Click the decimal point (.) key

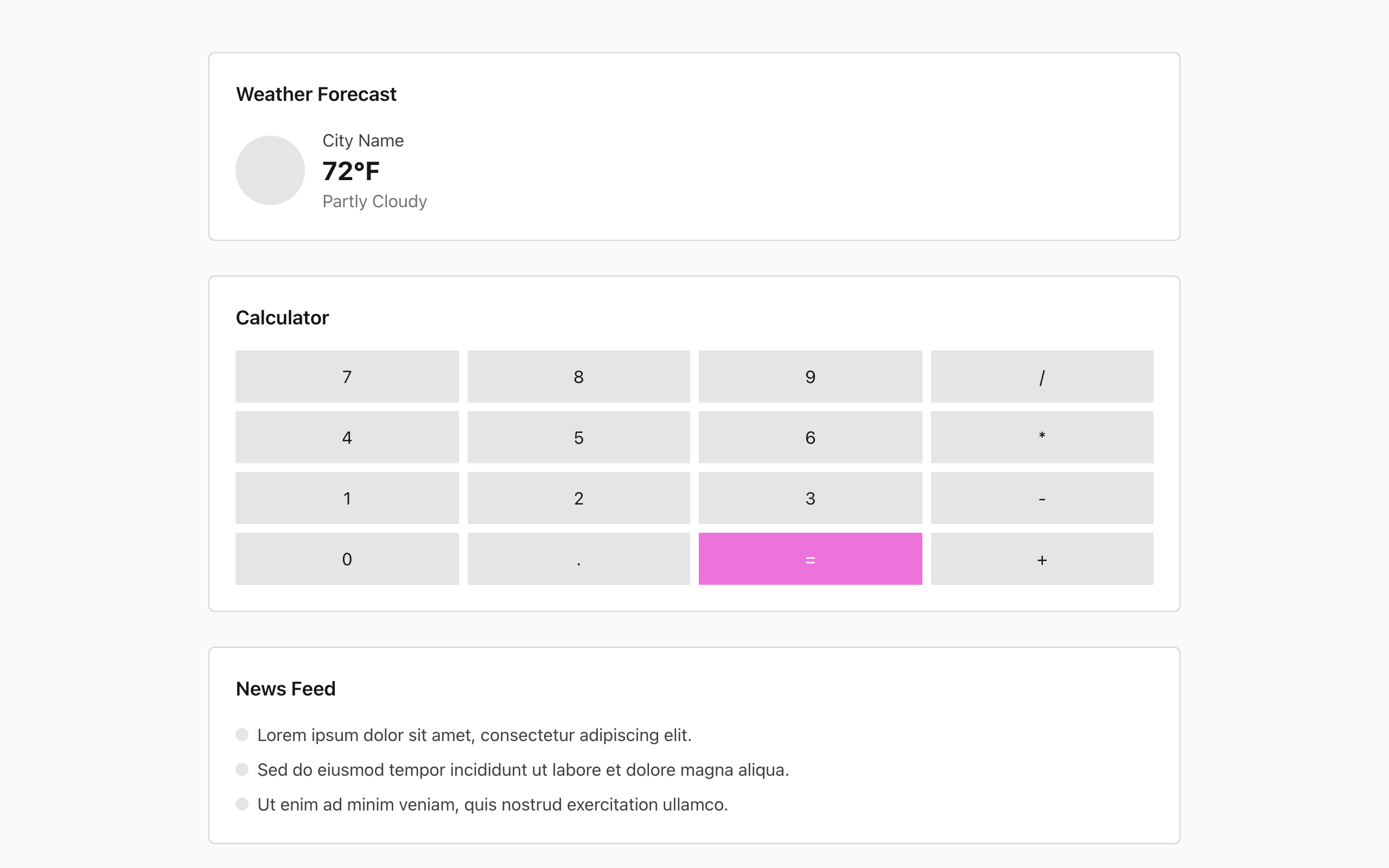(x=578, y=559)
